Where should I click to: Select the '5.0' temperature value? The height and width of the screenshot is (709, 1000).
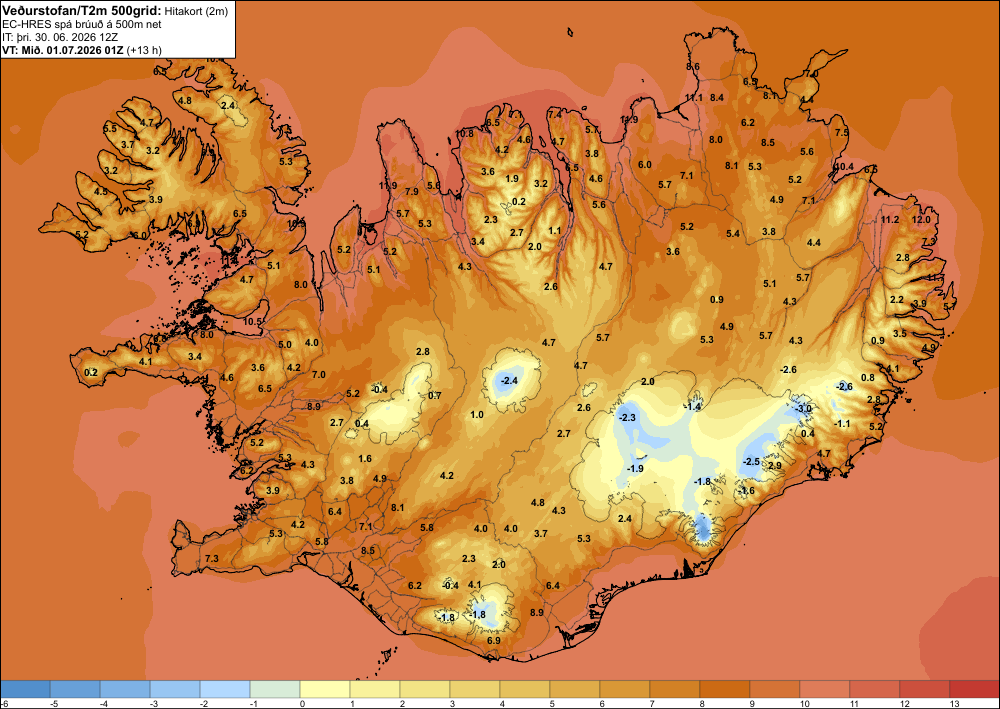click(284, 344)
